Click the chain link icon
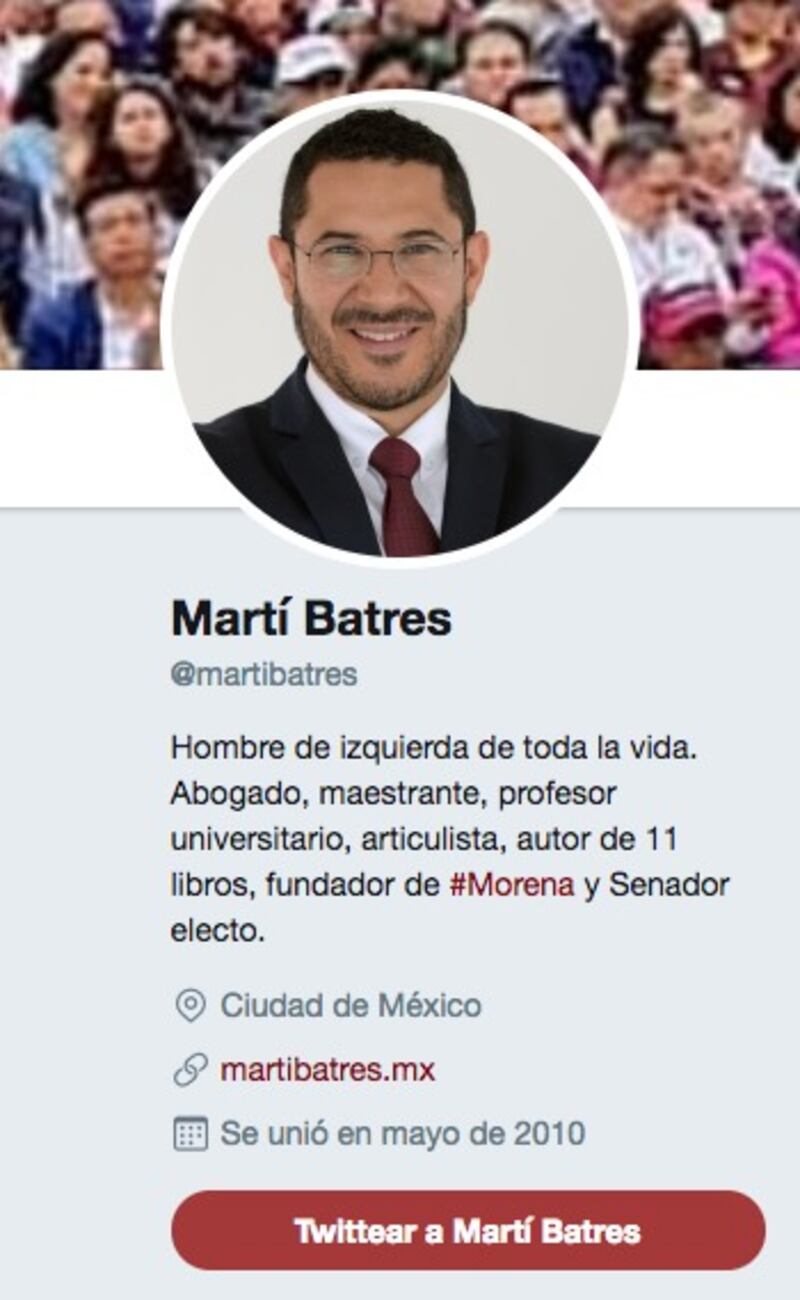Screen dimensions: 800x1300 (190, 1070)
